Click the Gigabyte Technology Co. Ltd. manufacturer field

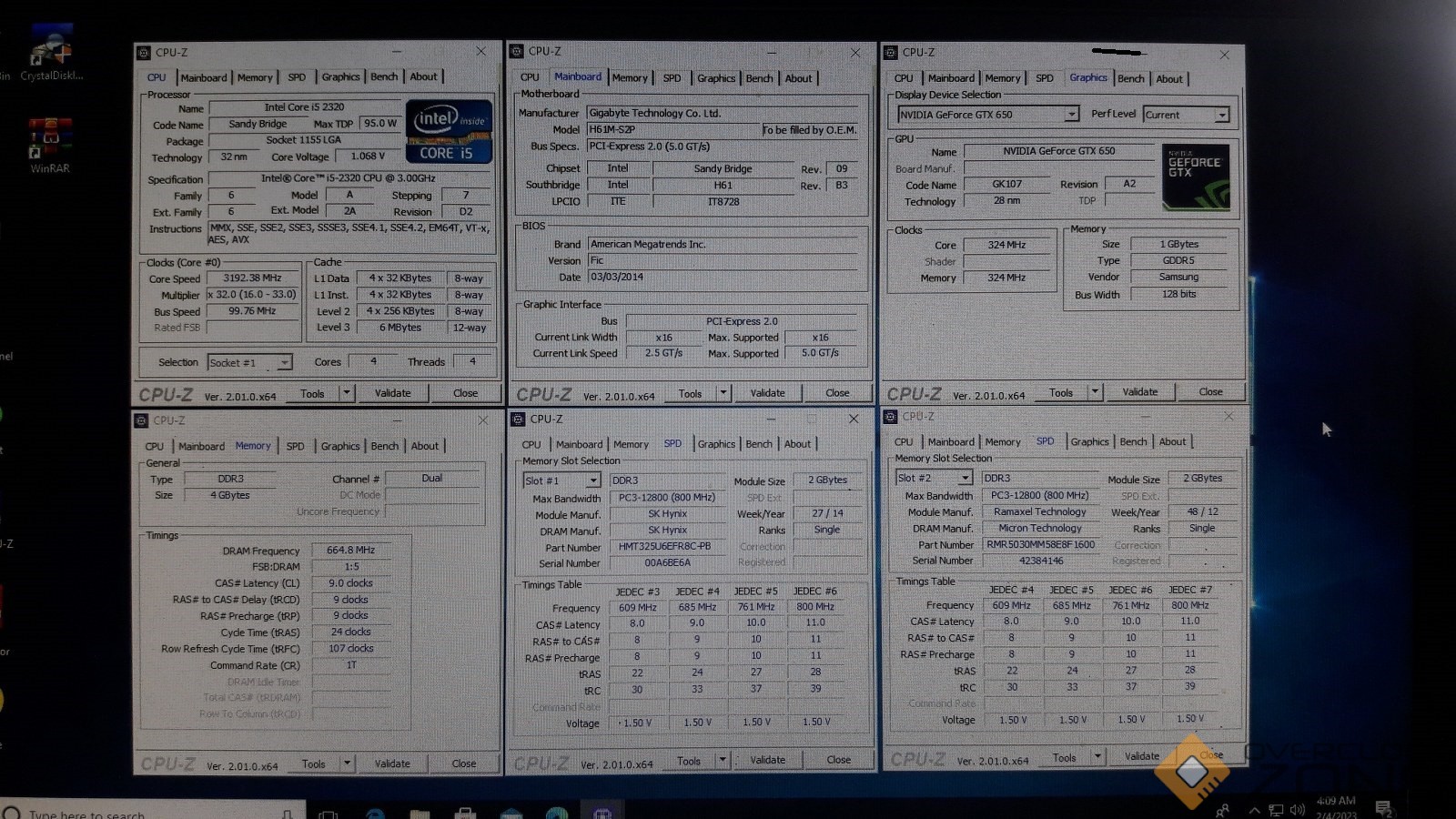click(723, 113)
